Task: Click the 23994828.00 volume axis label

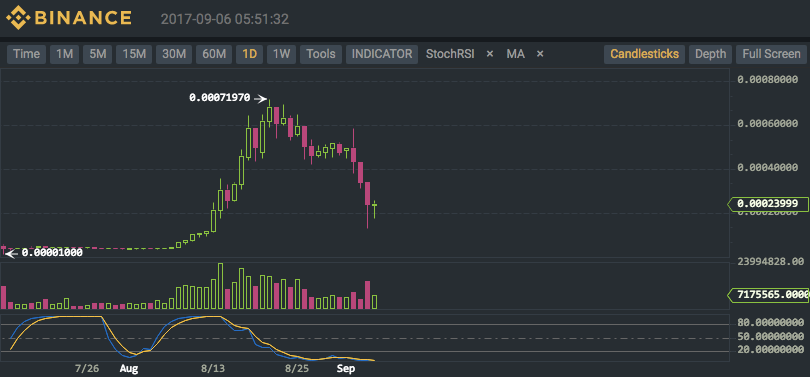Action: coord(770,262)
